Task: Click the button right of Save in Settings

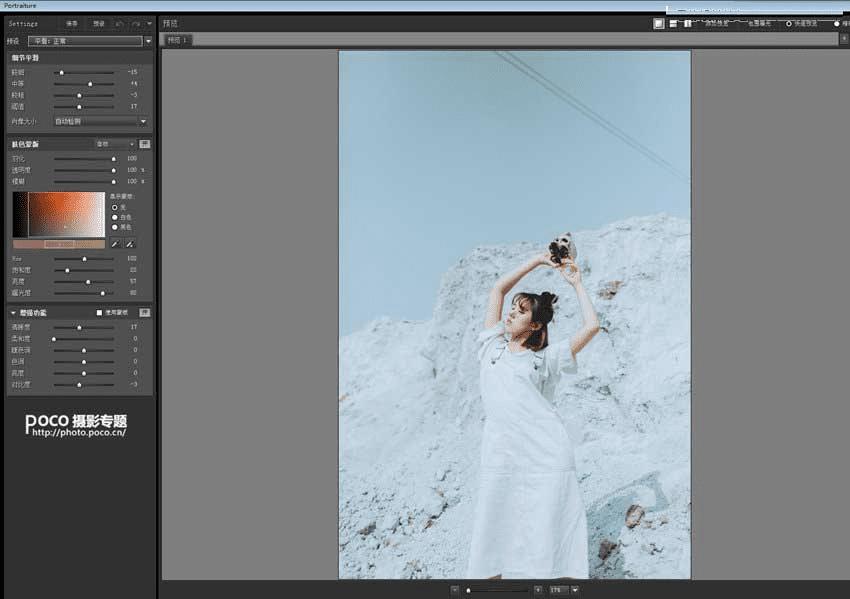Action: [x=98, y=23]
